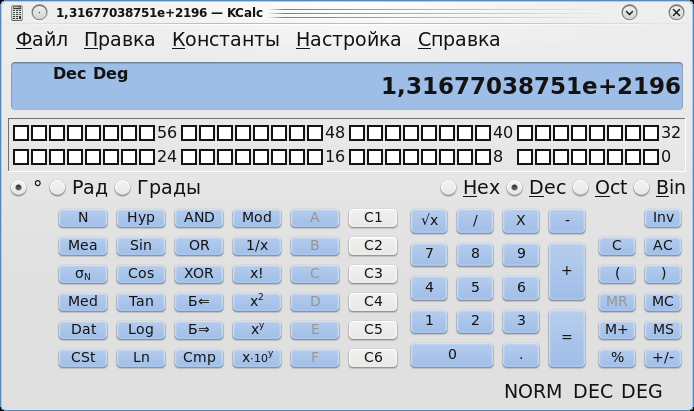This screenshot has width=694, height=411.
Task: Click digit 0 on the keypad
Action: pos(452,355)
